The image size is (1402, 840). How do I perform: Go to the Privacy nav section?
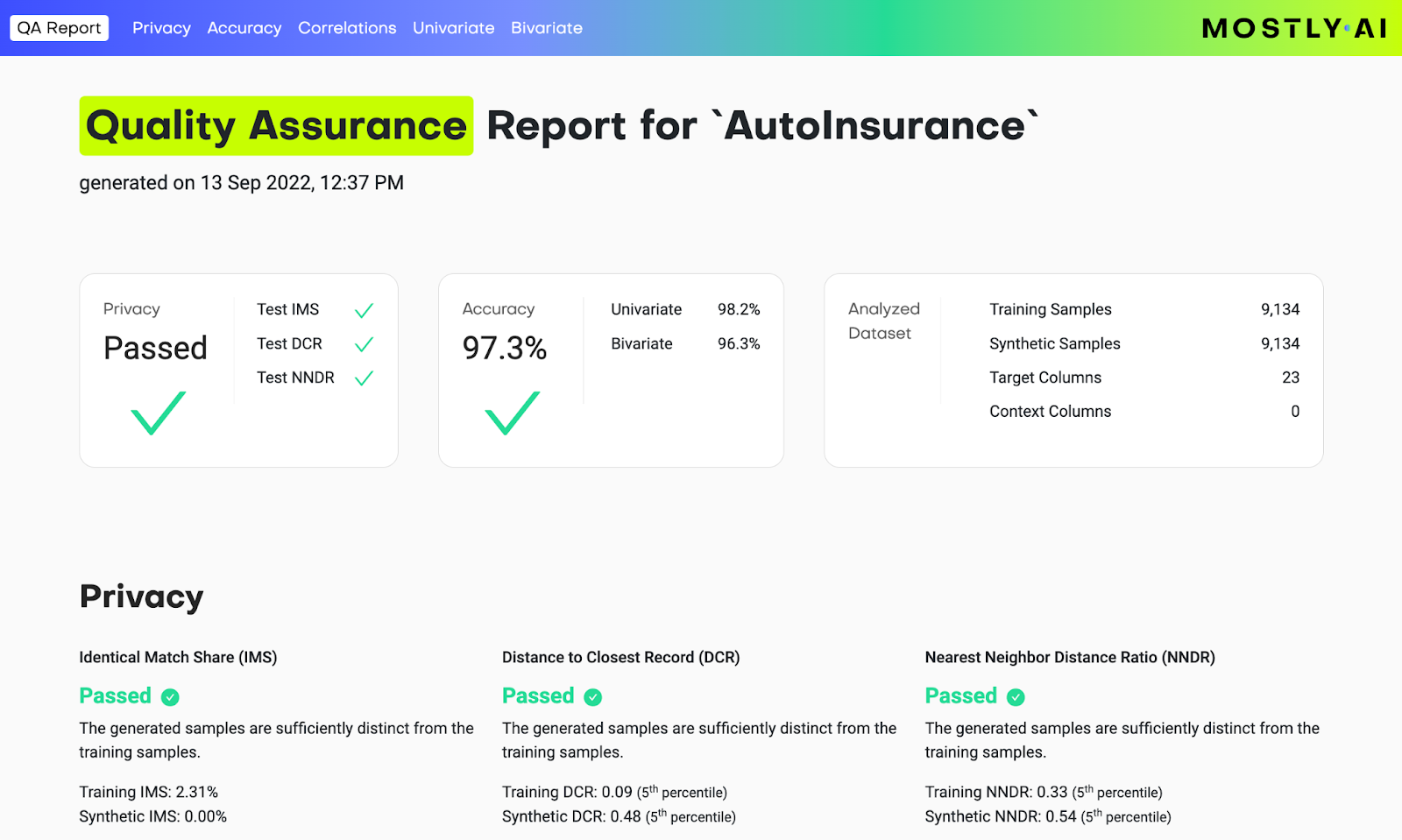161,28
